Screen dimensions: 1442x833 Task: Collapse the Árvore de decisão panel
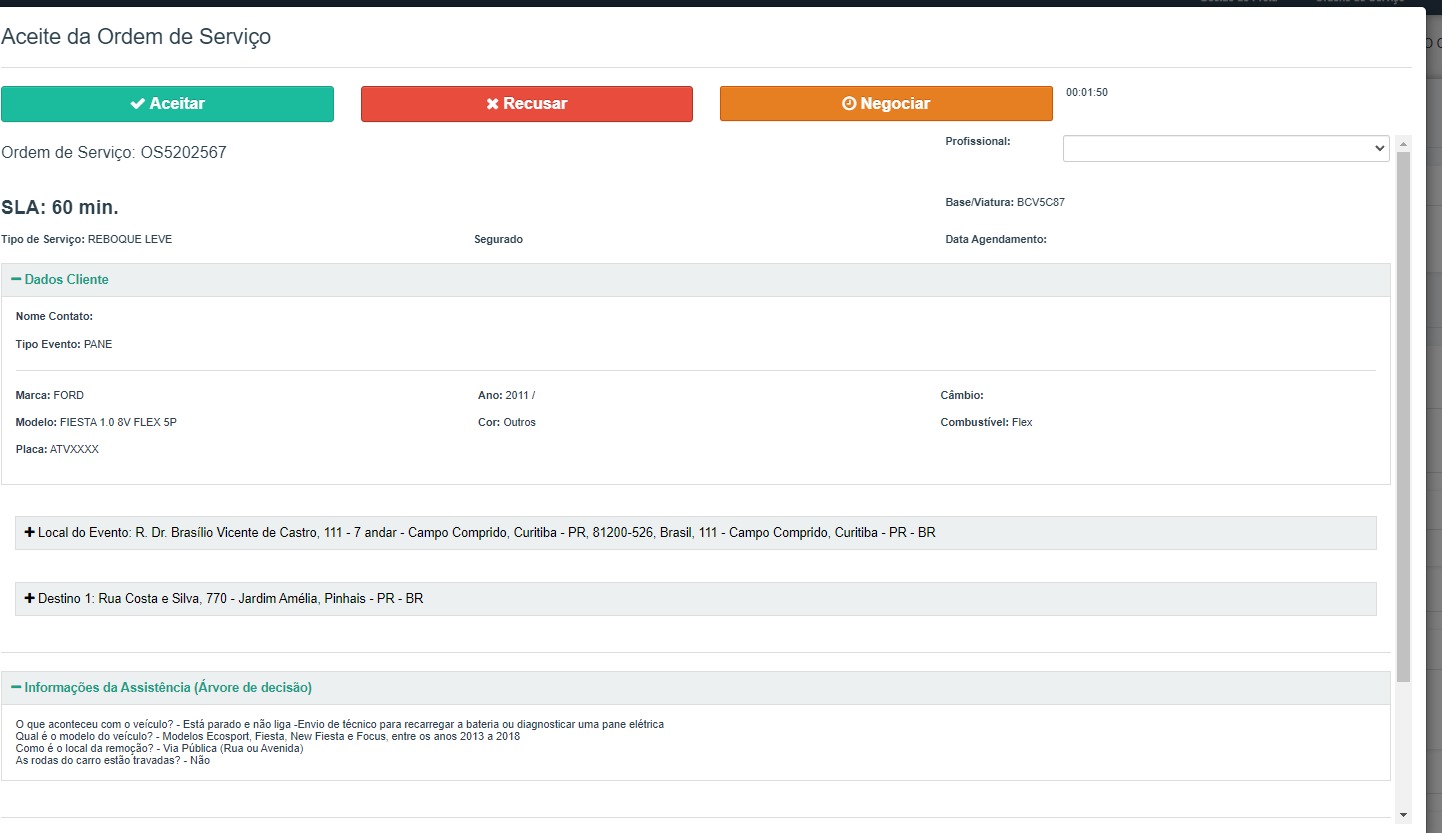click(x=168, y=688)
